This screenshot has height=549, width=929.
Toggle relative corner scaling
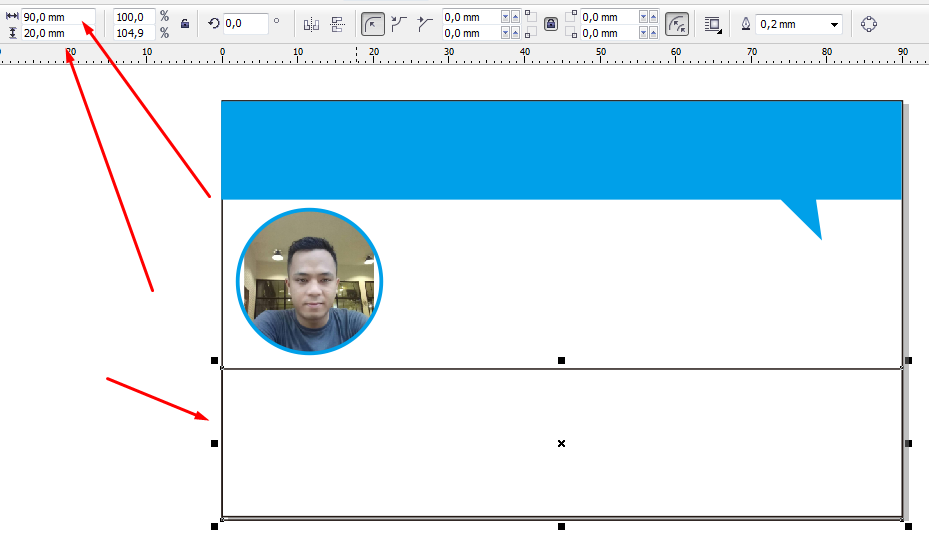(677, 24)
